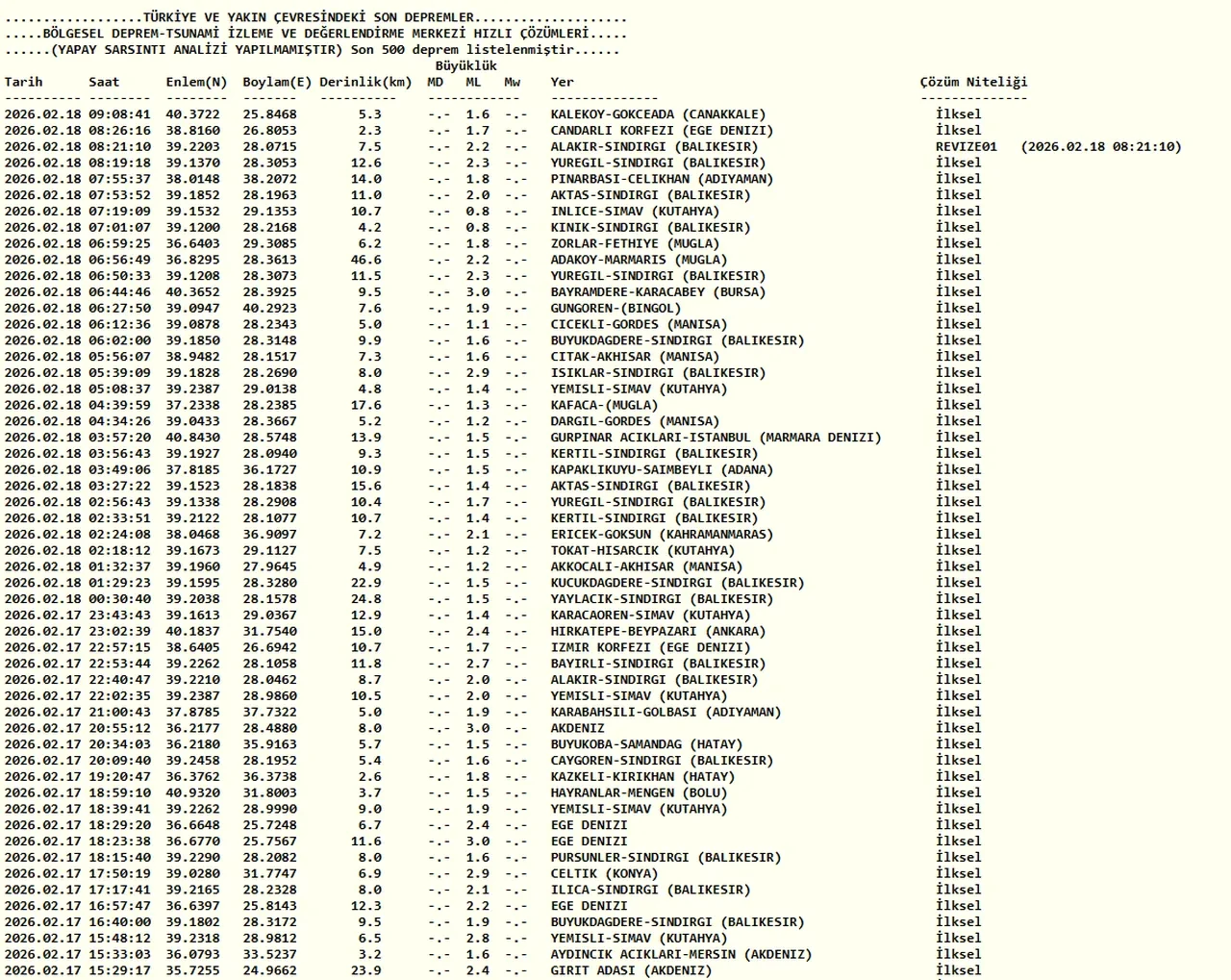Click the 'Enlem(N)' column header

196,82
